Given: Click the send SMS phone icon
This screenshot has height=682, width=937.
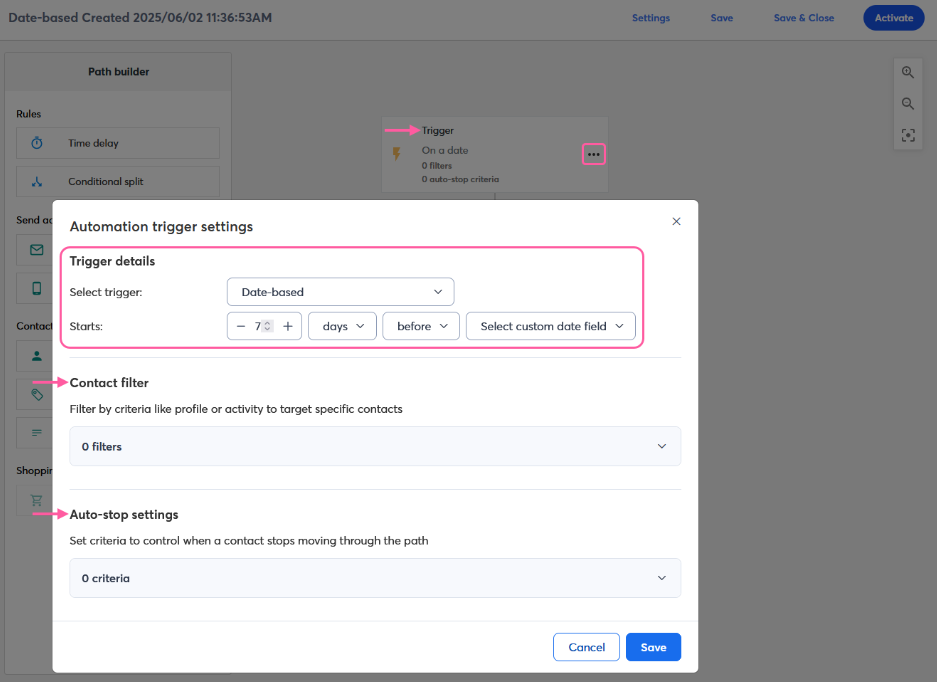Looking at the screenshot, I should pyautogui.click(x=37, y=288).
